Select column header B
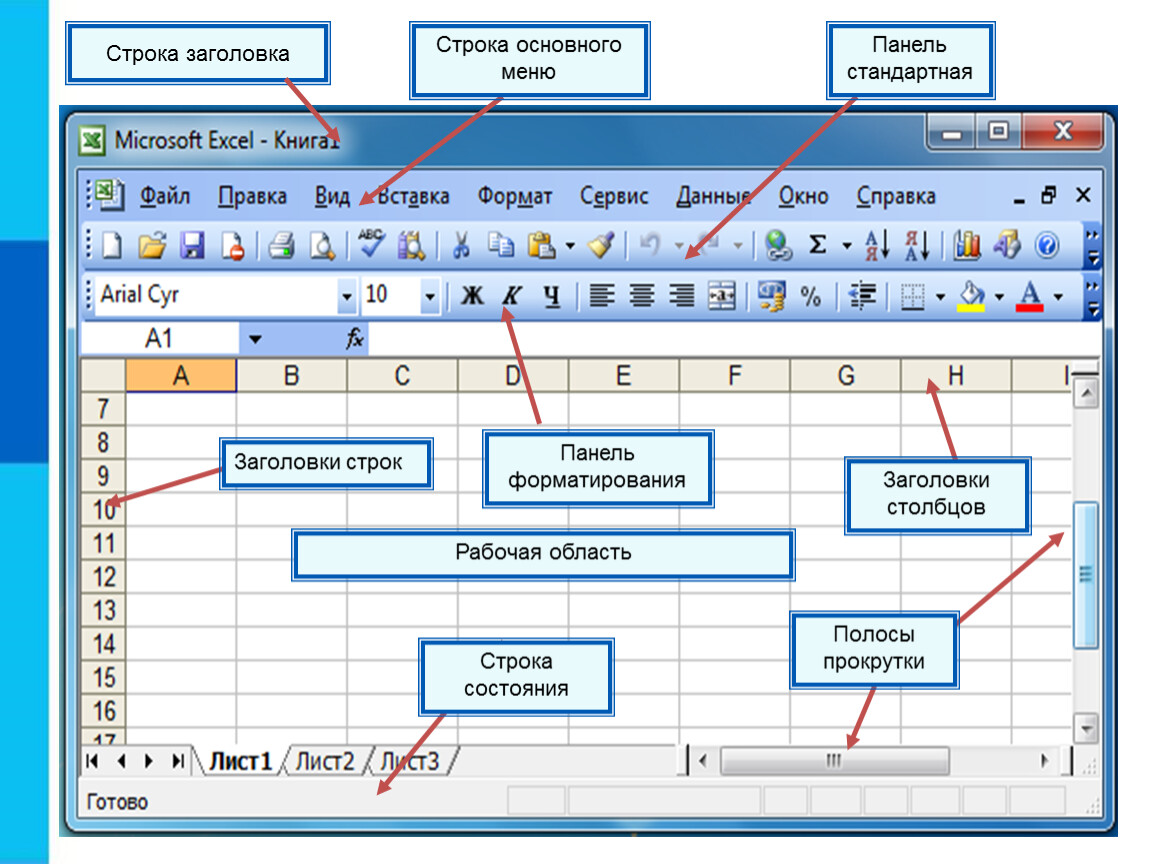Viewport: 1150px width, 864px height. [291, 376]
